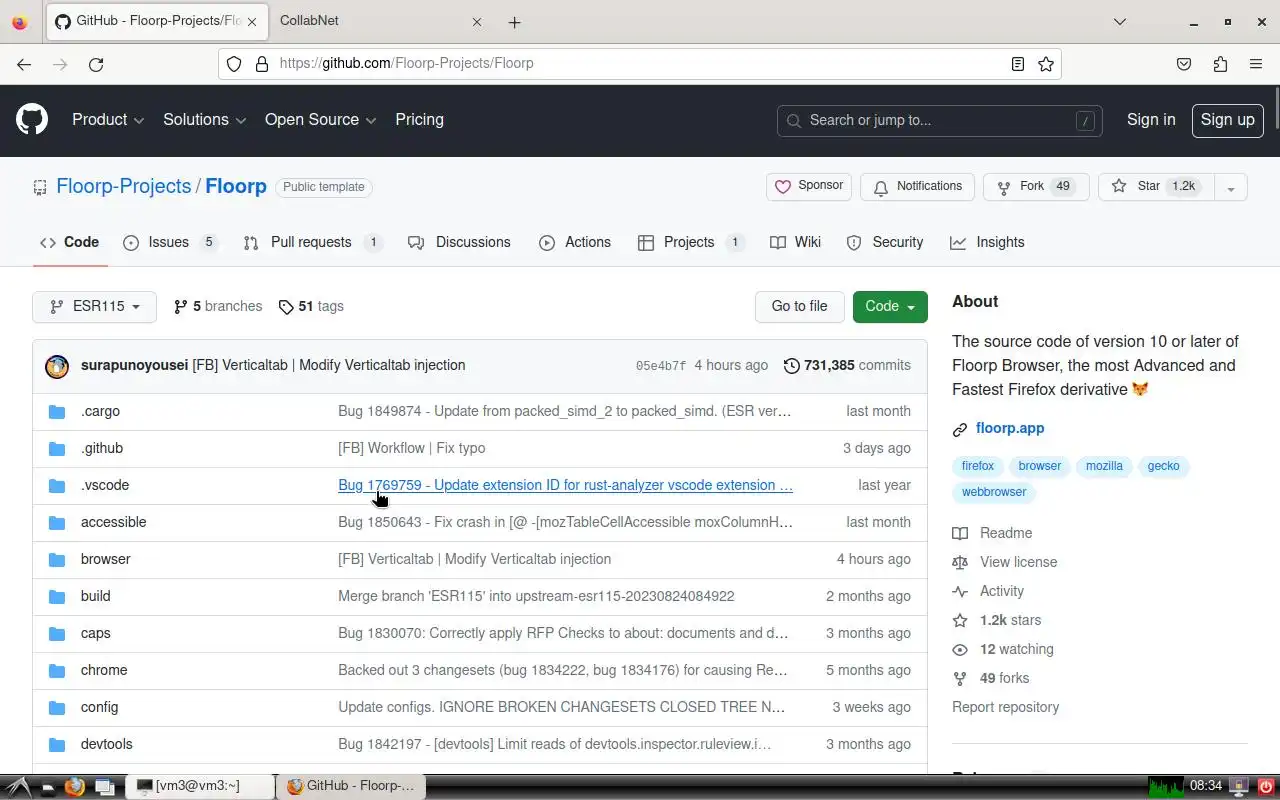1280x800 pixels.
Task: Open the accessible folder
Action: click(x=113, y=522)
